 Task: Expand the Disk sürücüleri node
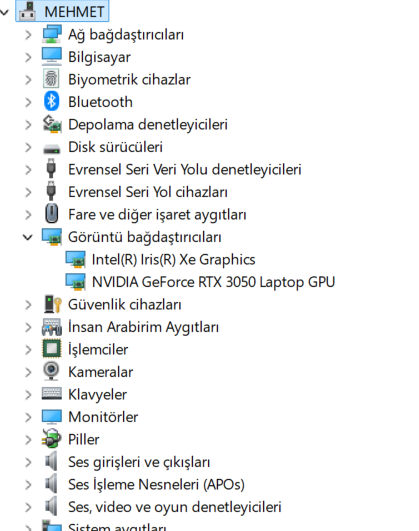[x=28, y=147]
